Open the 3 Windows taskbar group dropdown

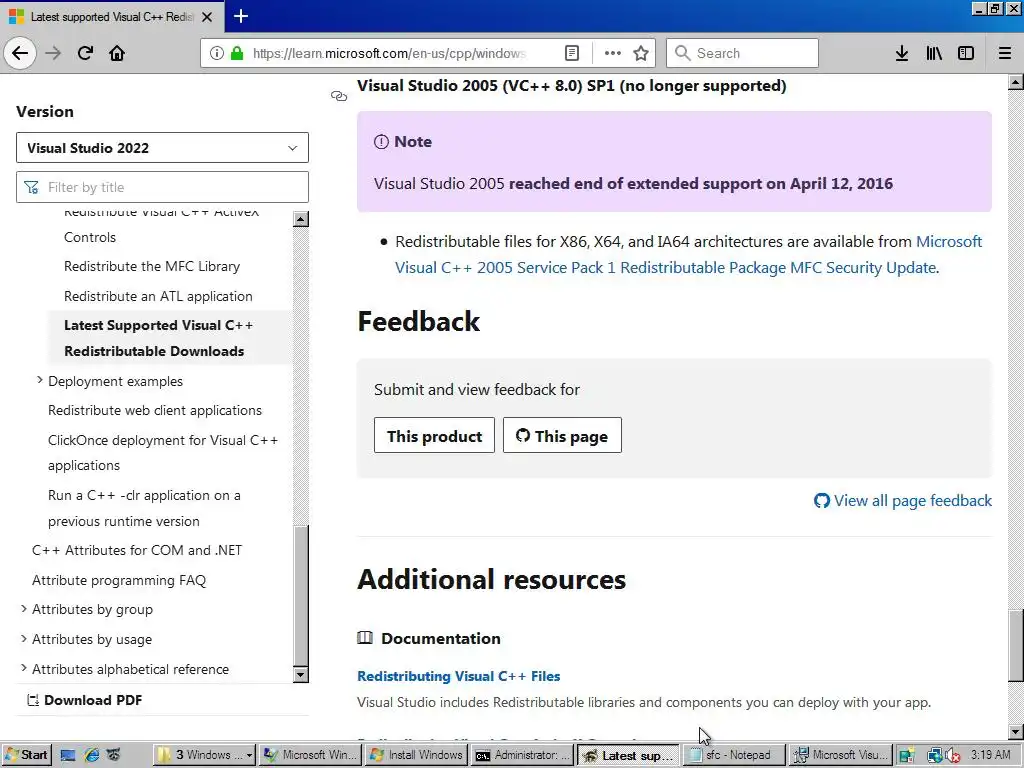[x=205, y=755]
